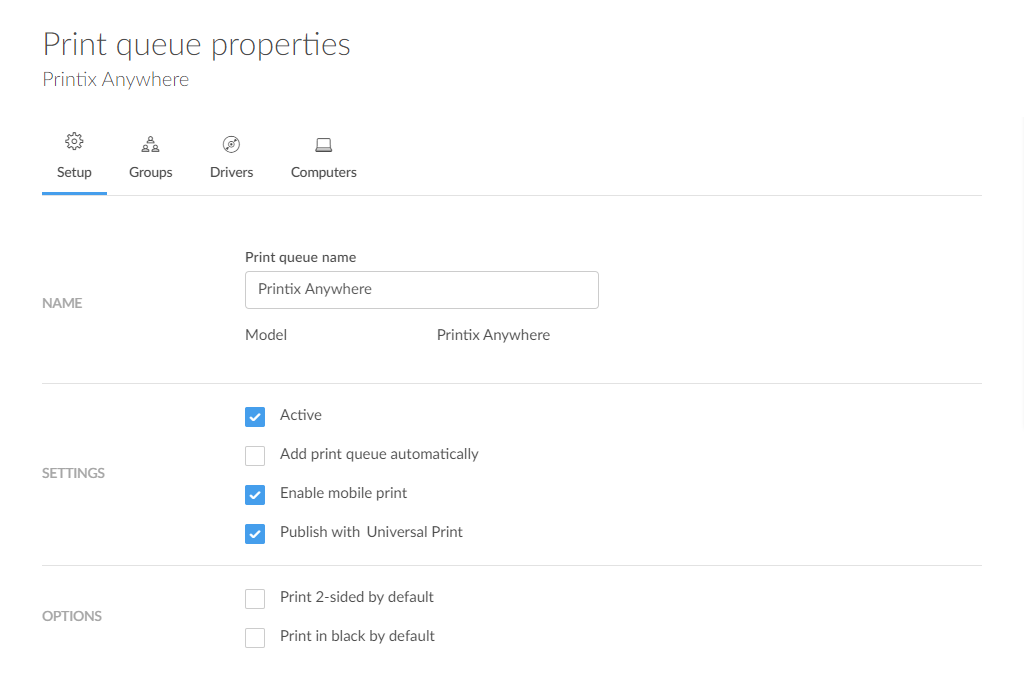Uncheck the Active checkbox

click(255, 417)
